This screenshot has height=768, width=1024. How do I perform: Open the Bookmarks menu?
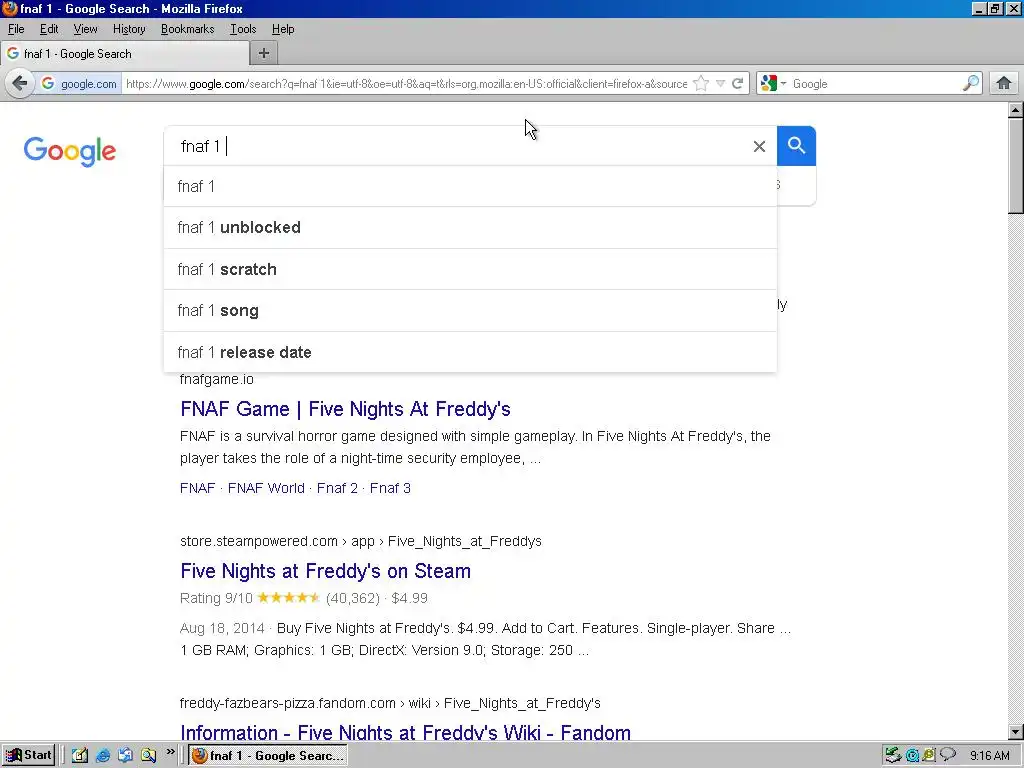pyautogui.click(x=187, y=29)
